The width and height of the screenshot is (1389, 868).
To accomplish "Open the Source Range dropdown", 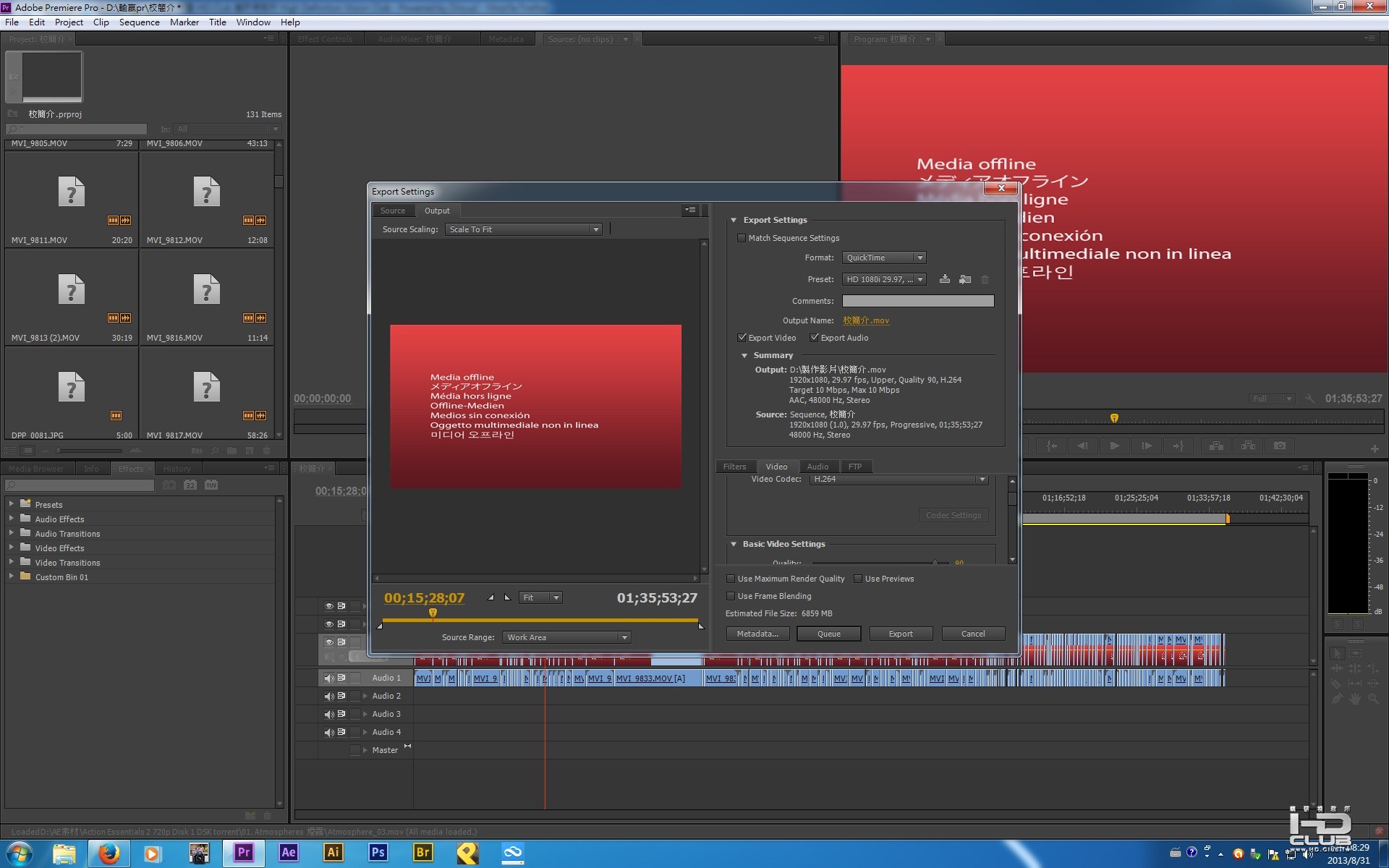I will click(x=566, y=637).
